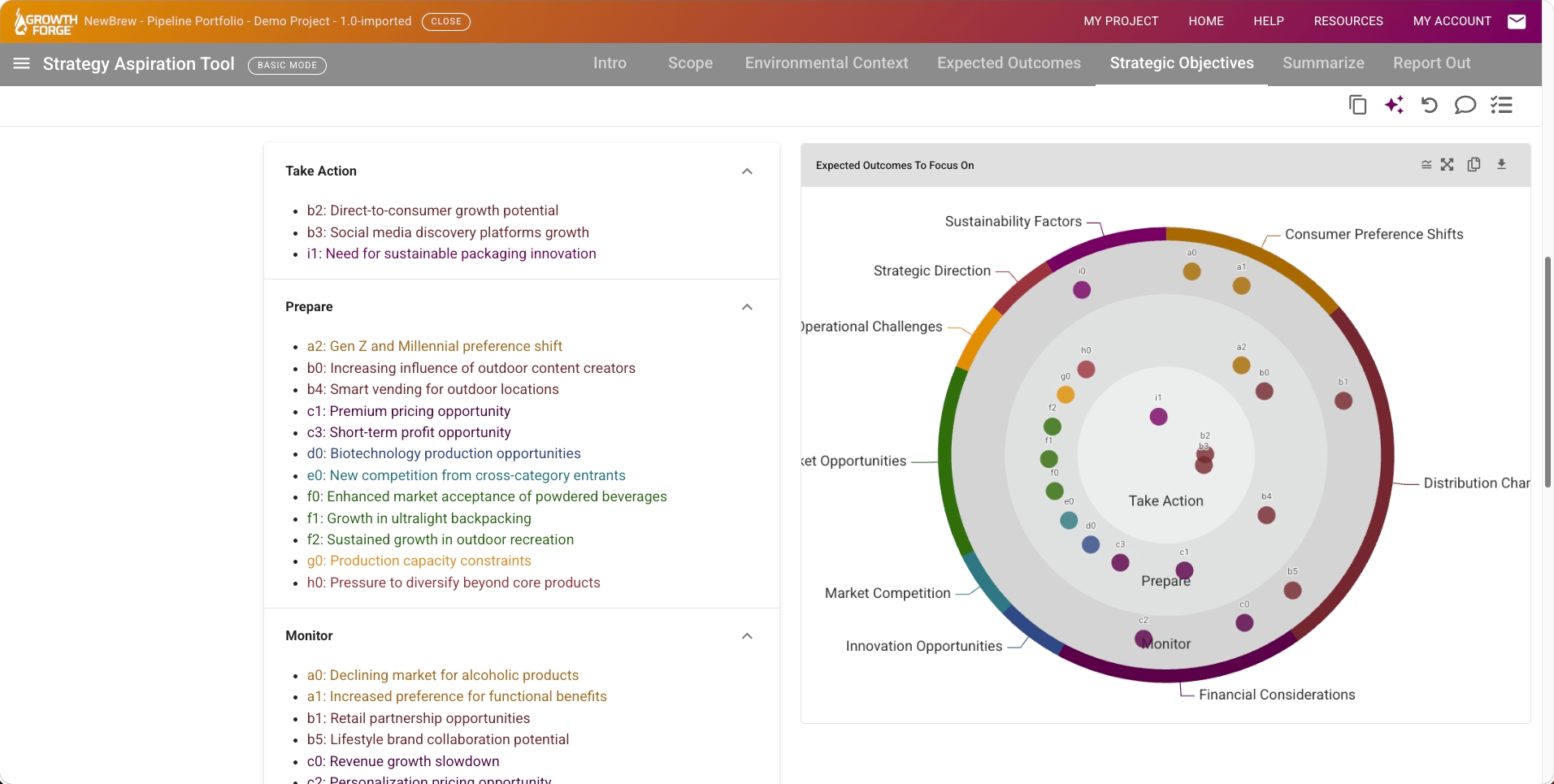The height and width of the screenshot is (784, 1554).
Task: Copy the Expected Outcomes chart
Action: coord(1474,165)
